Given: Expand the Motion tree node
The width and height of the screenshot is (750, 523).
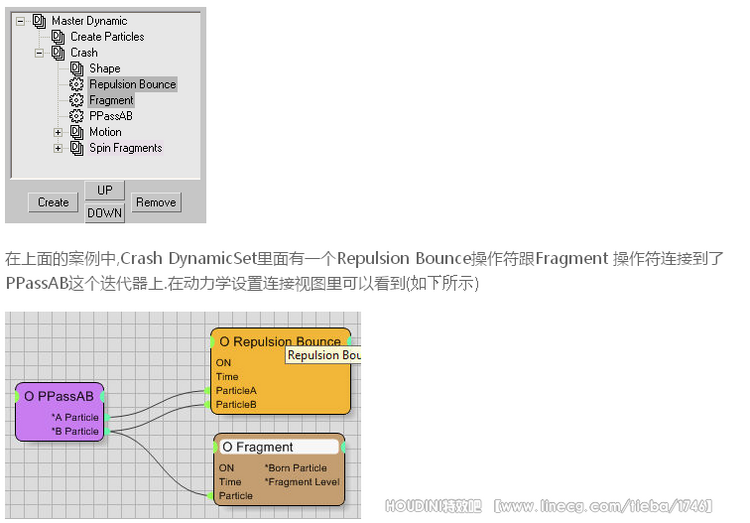Looking at the screenshot, I should (58, 132).
